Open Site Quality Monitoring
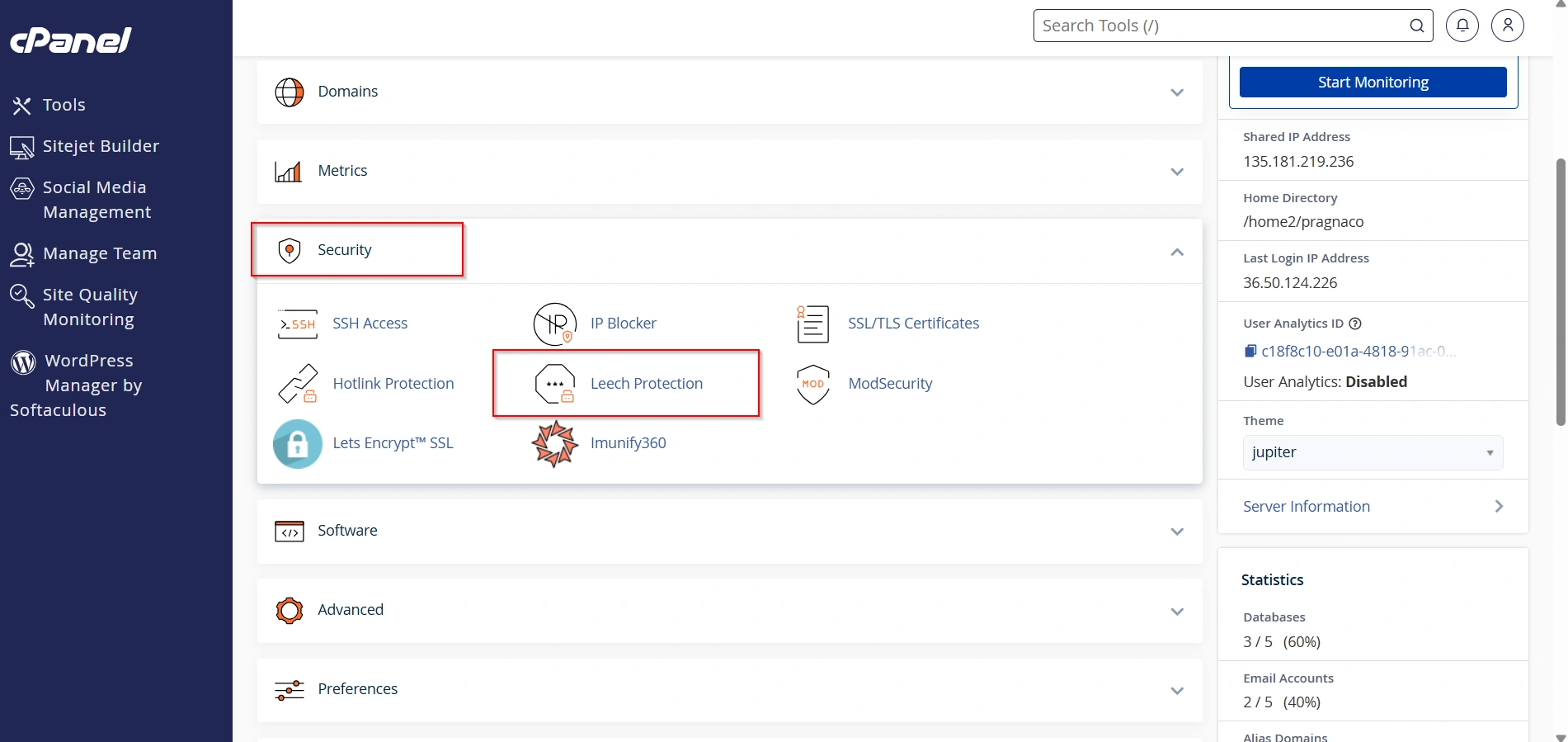Viewport: 1568px width, 742px height. (x=90, y=307)
